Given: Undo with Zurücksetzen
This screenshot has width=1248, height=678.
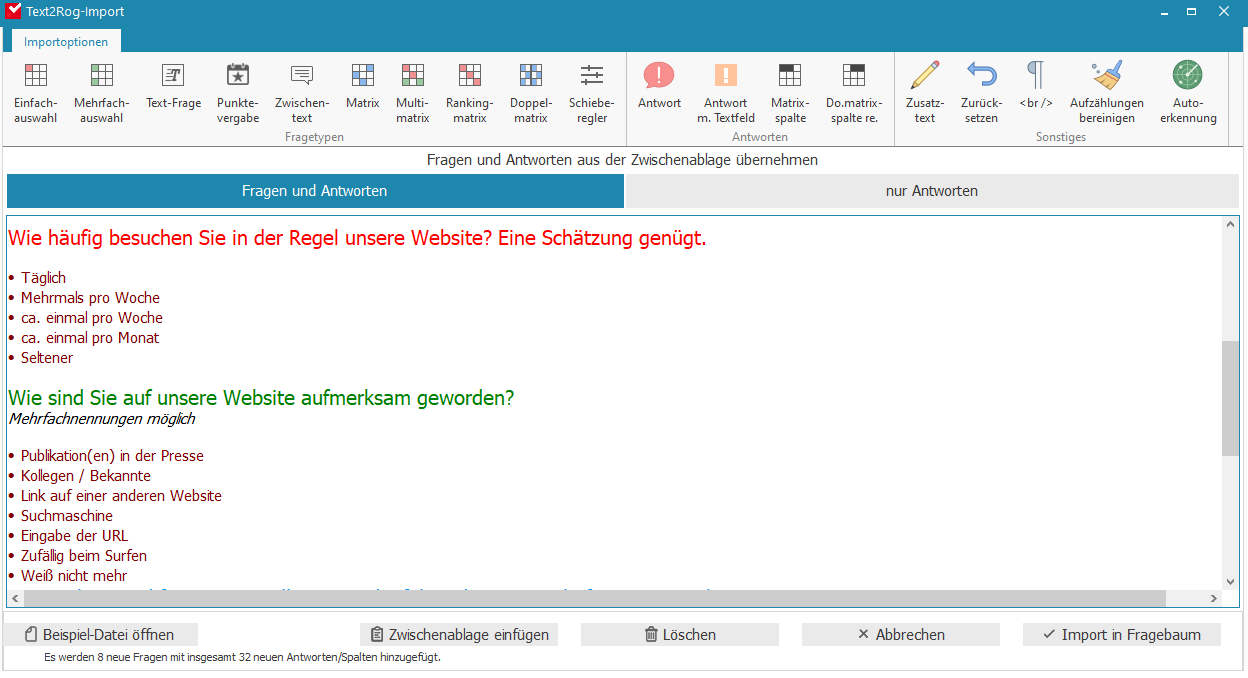Looking at the screenshot, I should [x=981, y=90].
